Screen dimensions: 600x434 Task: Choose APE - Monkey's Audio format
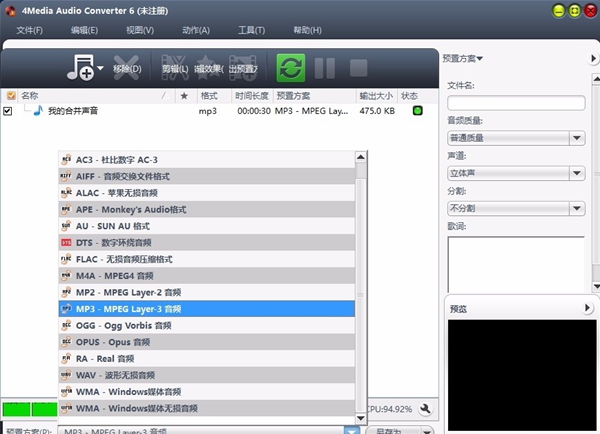pos(207,209)
